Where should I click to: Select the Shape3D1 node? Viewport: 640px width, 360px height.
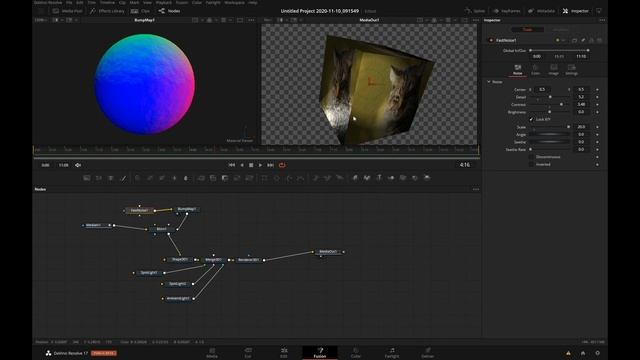point(180,260)
